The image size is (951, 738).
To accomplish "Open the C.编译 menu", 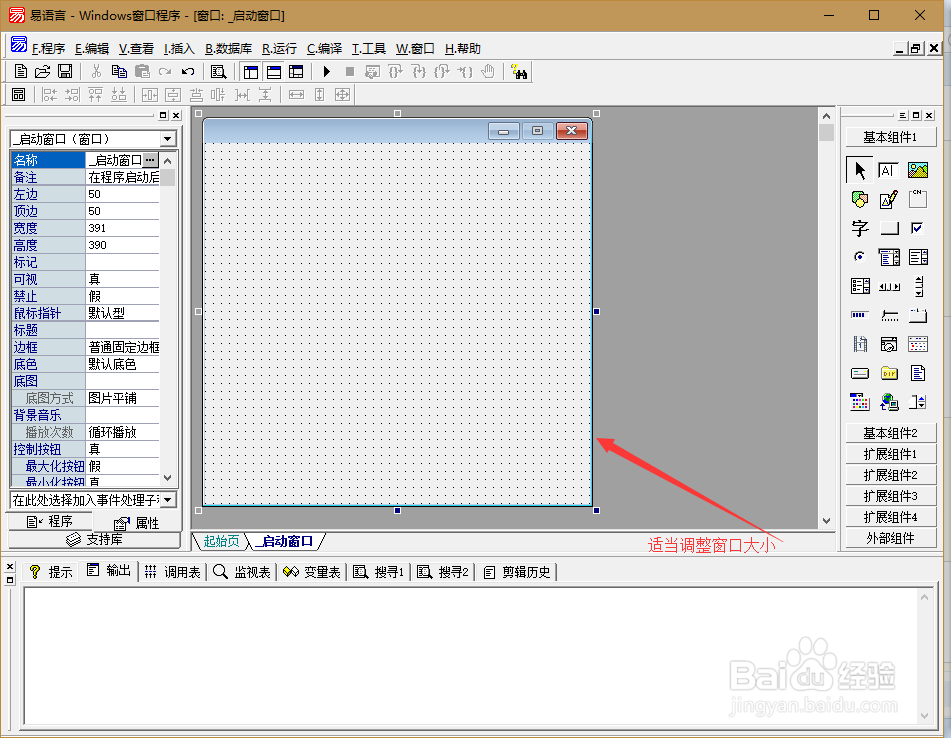I will point(324,49).
